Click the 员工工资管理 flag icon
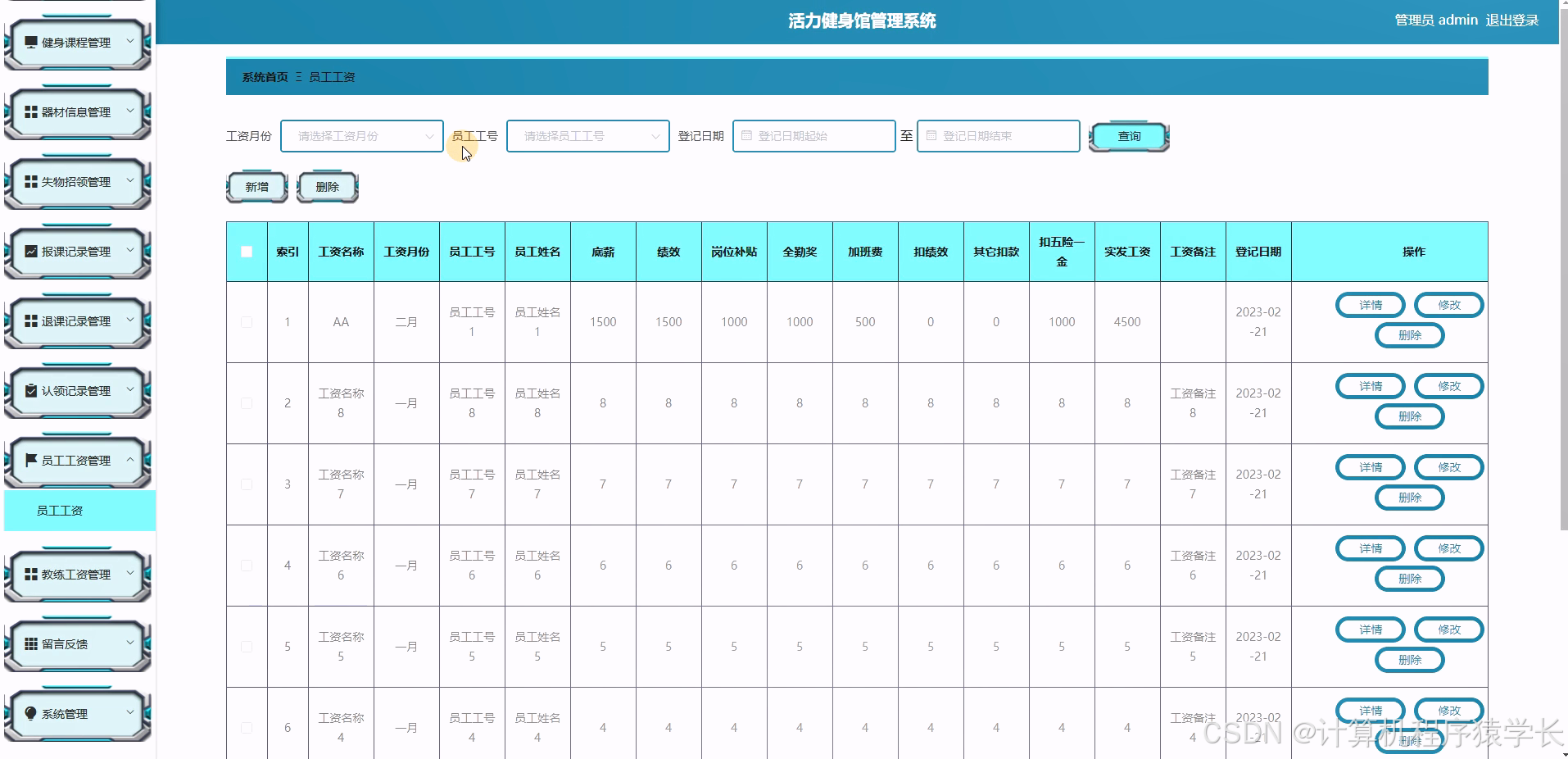This screenshot has width=1568, height=759. (x=30, y=460)
